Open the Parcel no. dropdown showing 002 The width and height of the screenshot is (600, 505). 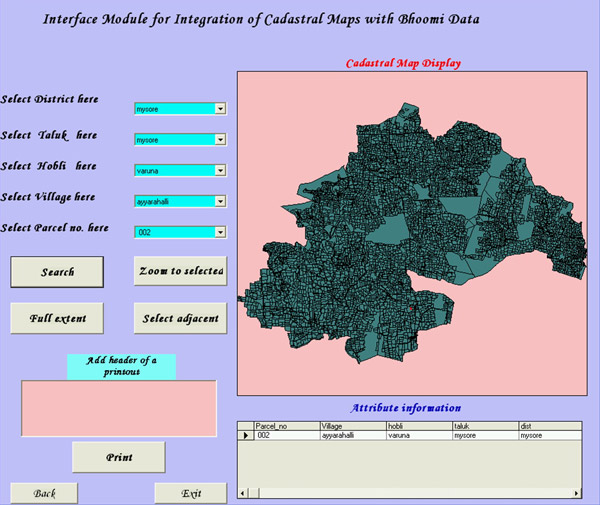tap(220, 232)
